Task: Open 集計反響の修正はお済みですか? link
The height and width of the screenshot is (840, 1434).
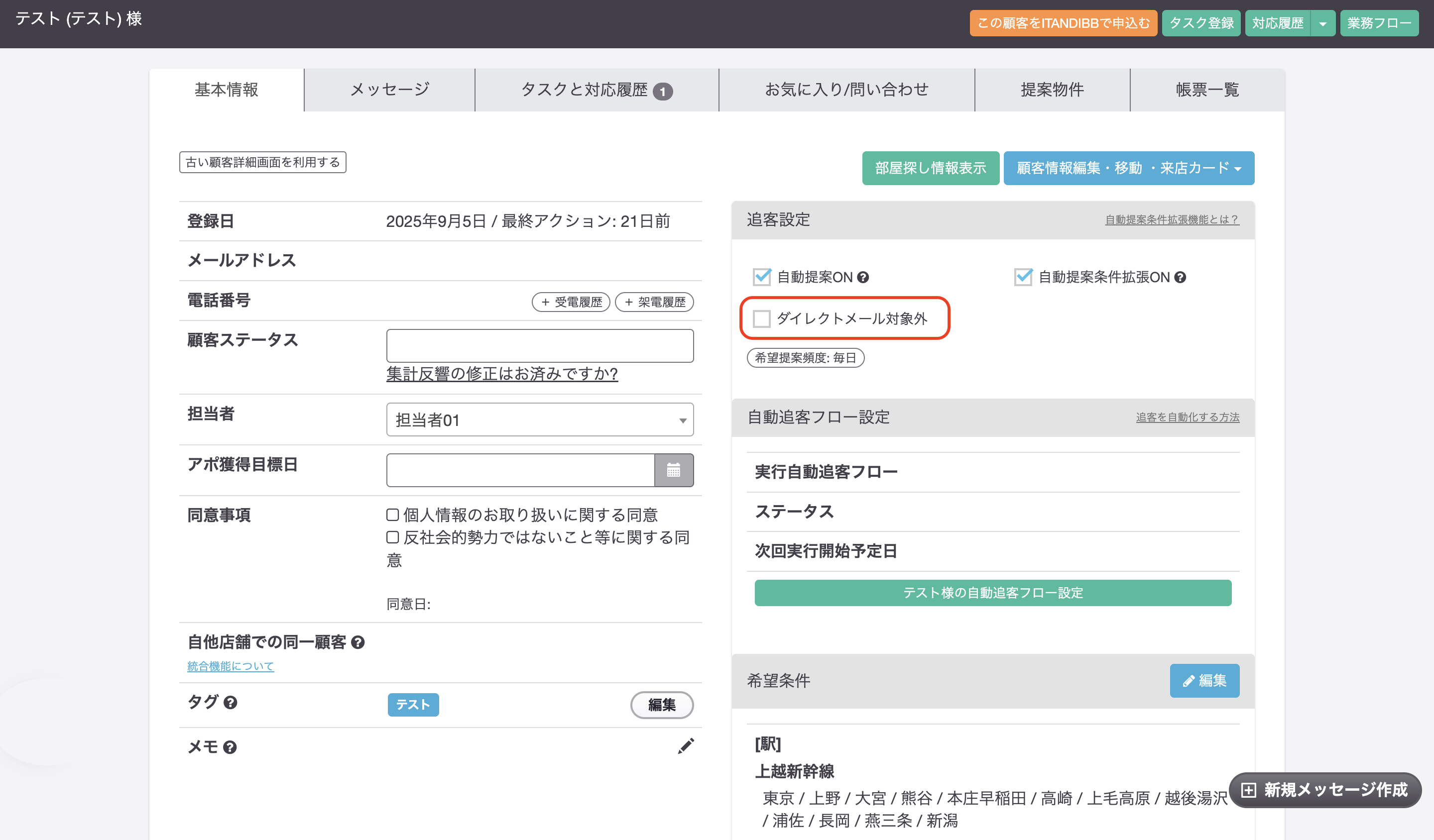Action: pos(502,374)
